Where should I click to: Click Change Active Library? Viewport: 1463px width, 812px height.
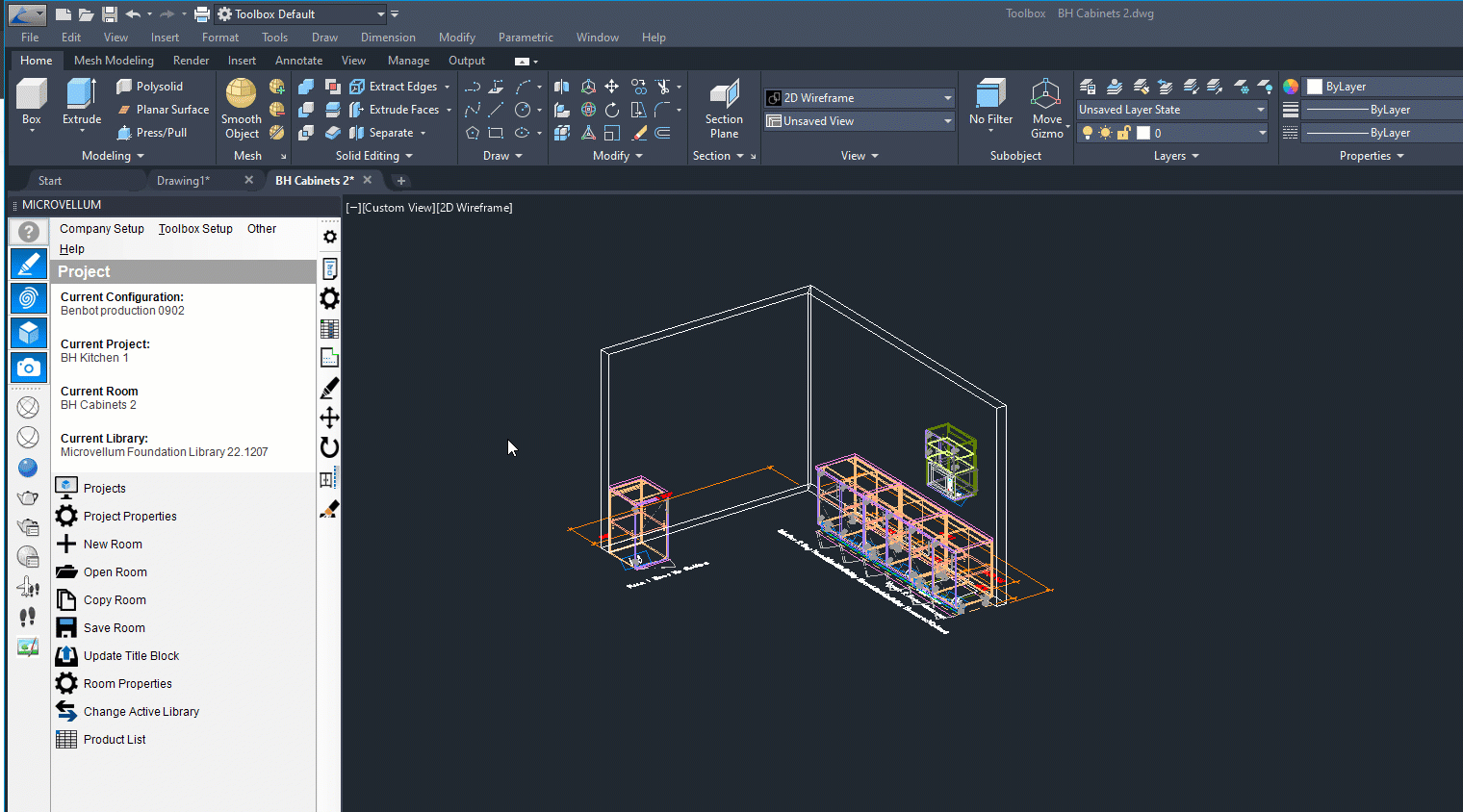141,712
